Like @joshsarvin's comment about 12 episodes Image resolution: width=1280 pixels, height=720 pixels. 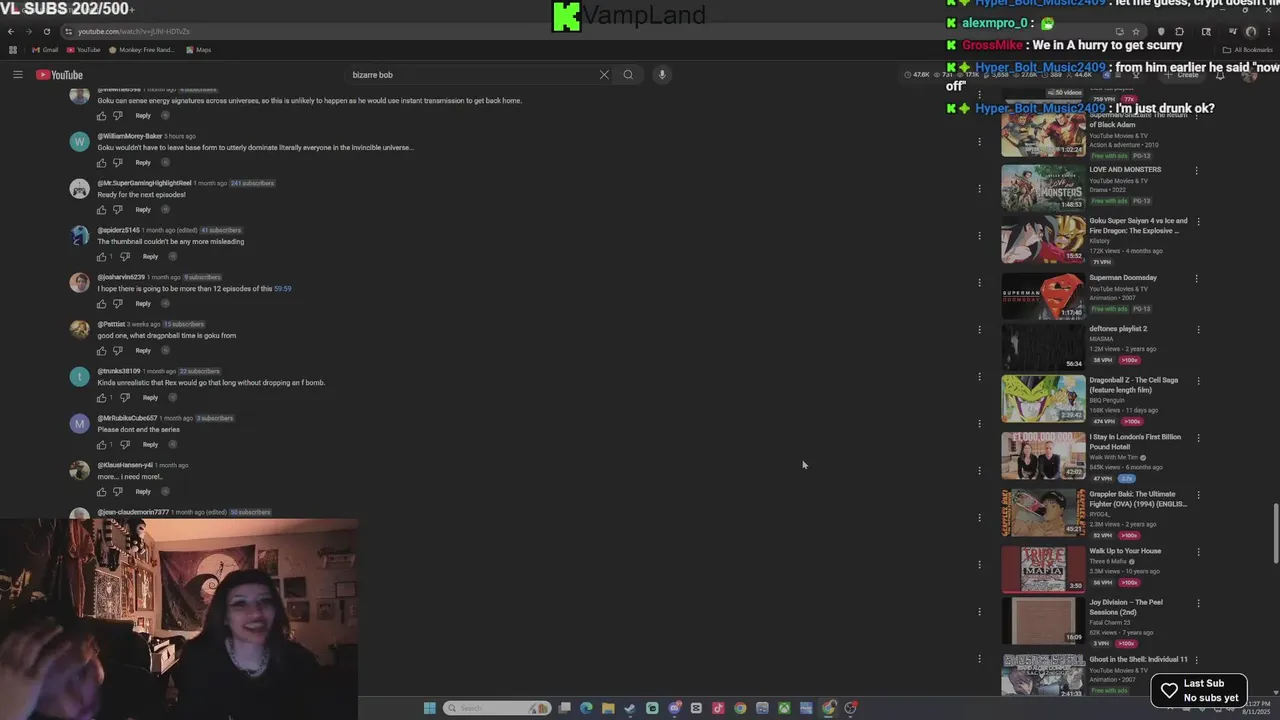coord(101,304)
